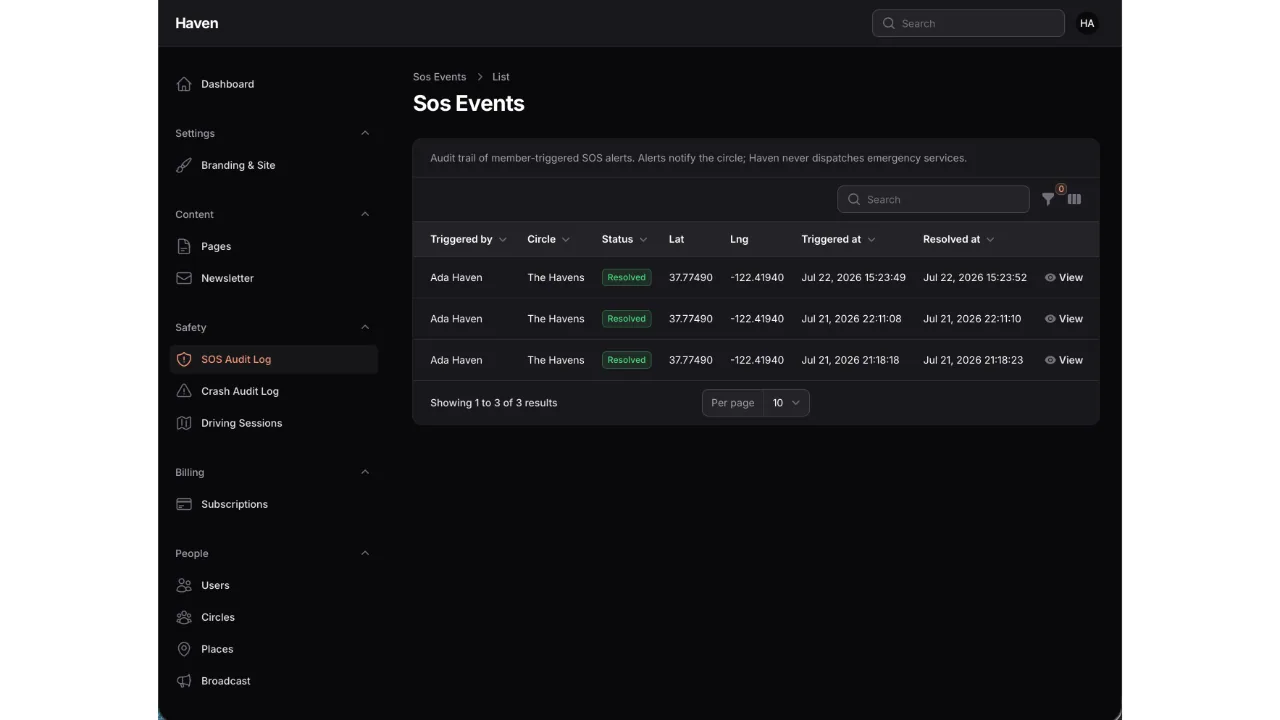View the Jul 21 21:18:18 SOS event
1280x720 pixels.
tap(1064, 360)
